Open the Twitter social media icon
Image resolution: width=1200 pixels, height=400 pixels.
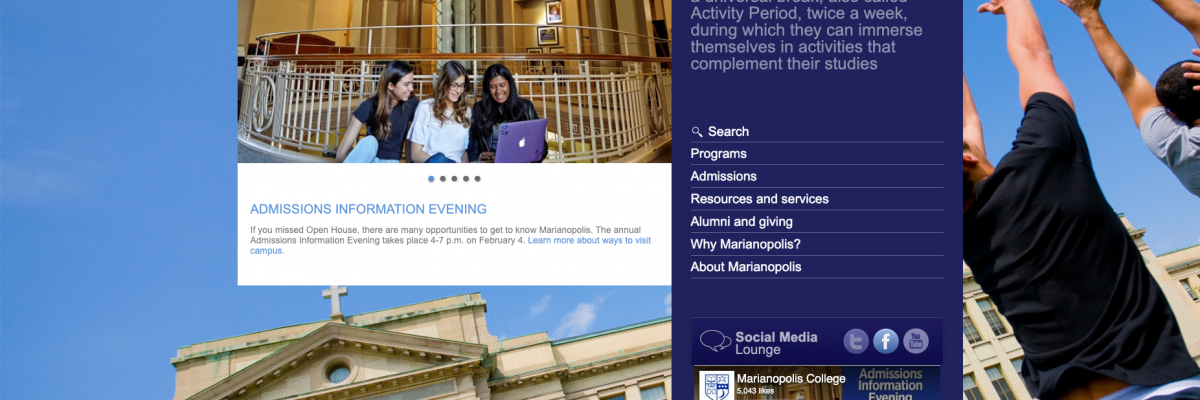point(856,341)
